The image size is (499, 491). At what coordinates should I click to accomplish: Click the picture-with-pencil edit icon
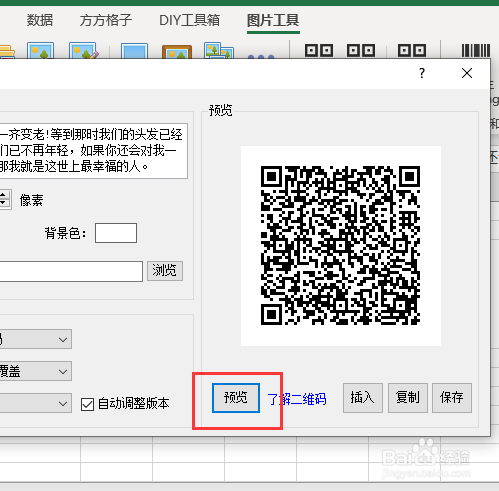83,51
